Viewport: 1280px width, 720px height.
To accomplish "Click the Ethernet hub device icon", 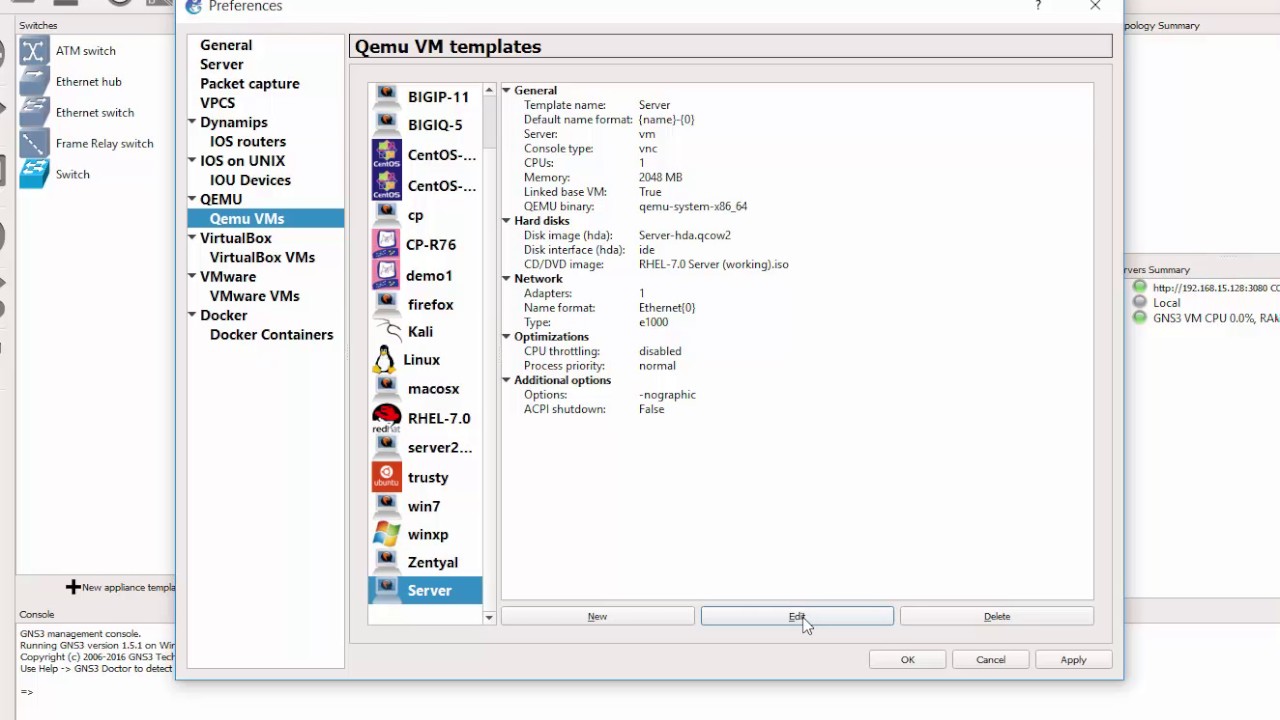I will click(x=34, y=82).
